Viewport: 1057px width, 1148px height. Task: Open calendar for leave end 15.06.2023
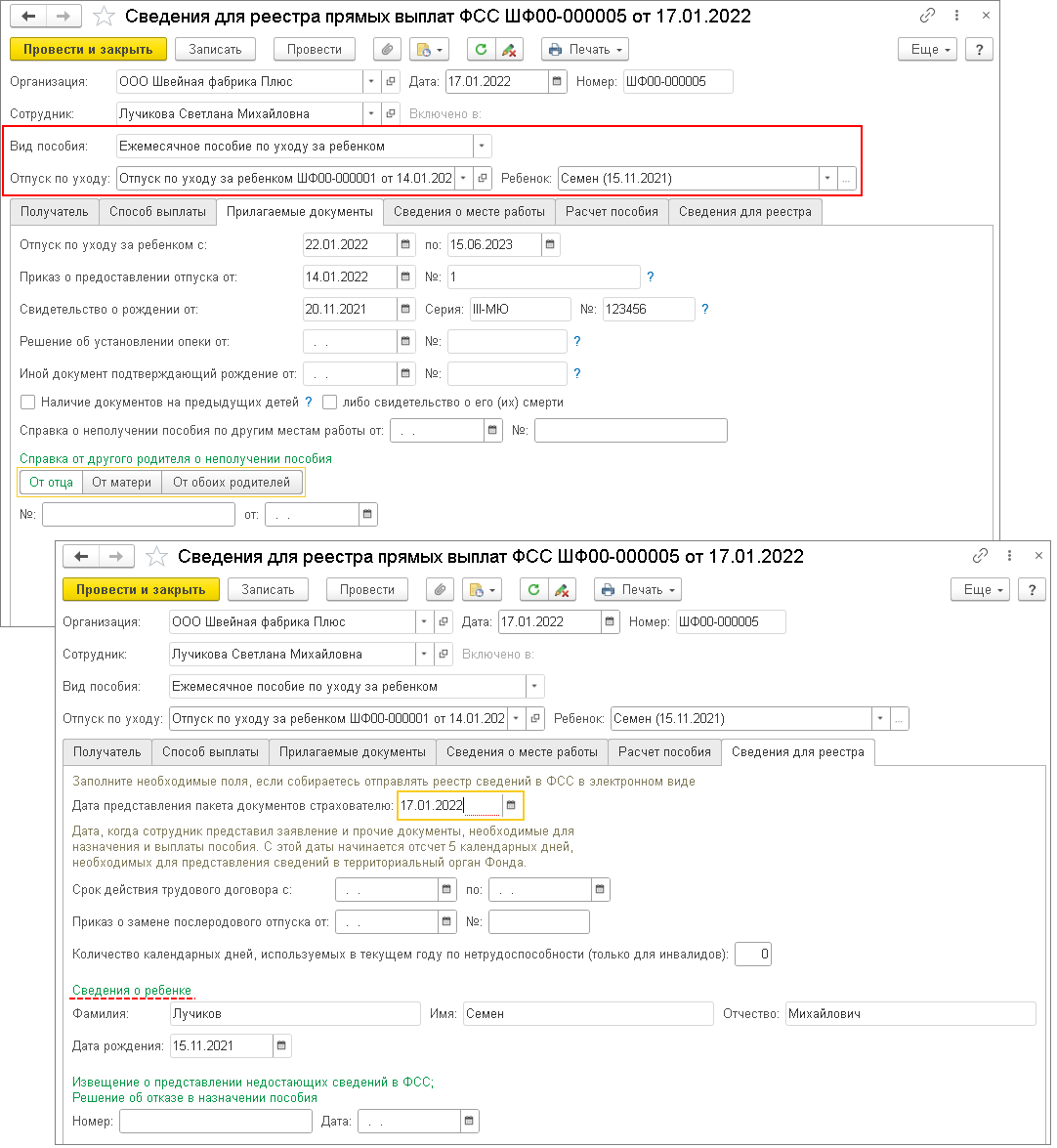click(x=550, y=244)
